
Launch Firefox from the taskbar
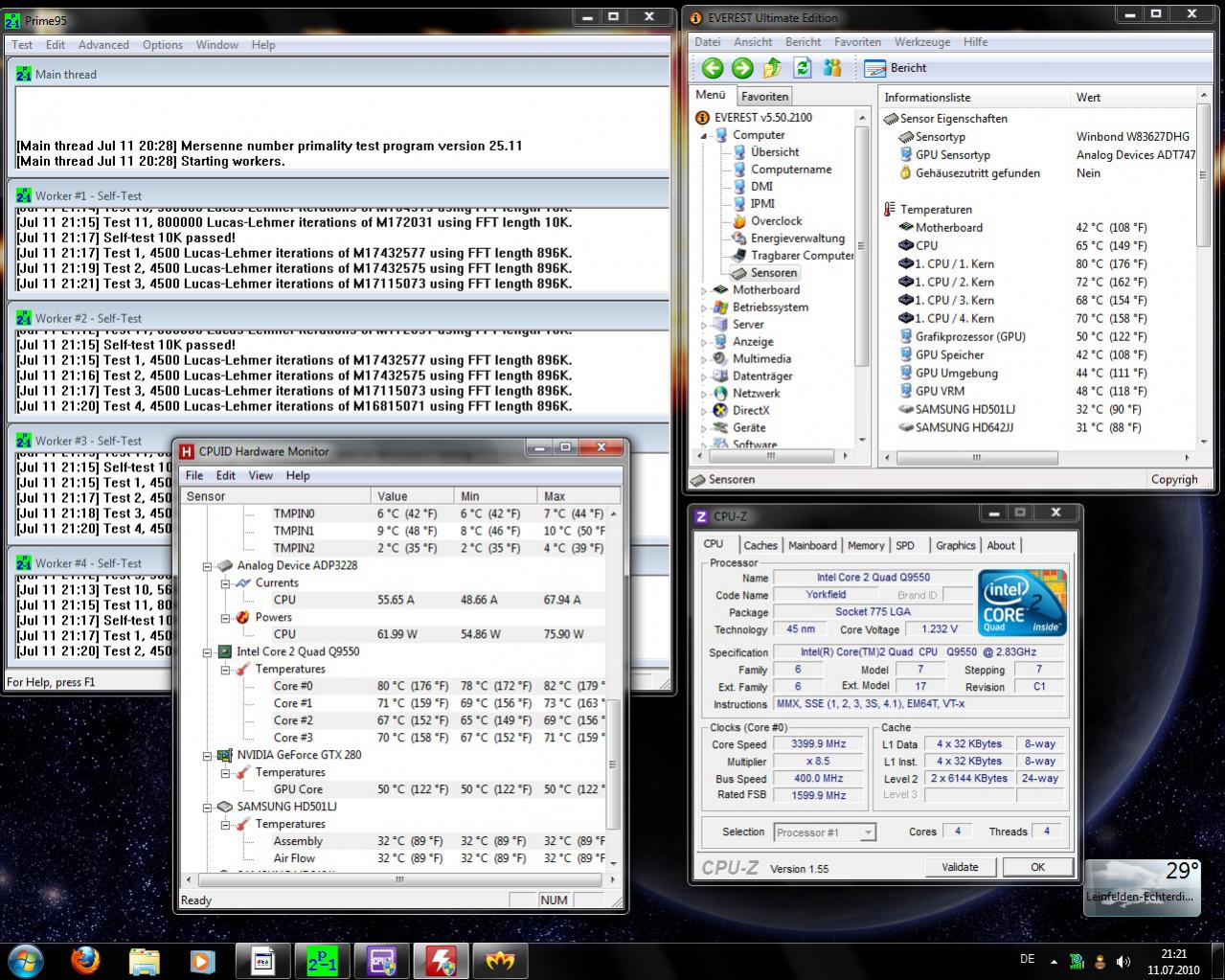[x=85, y=959]
